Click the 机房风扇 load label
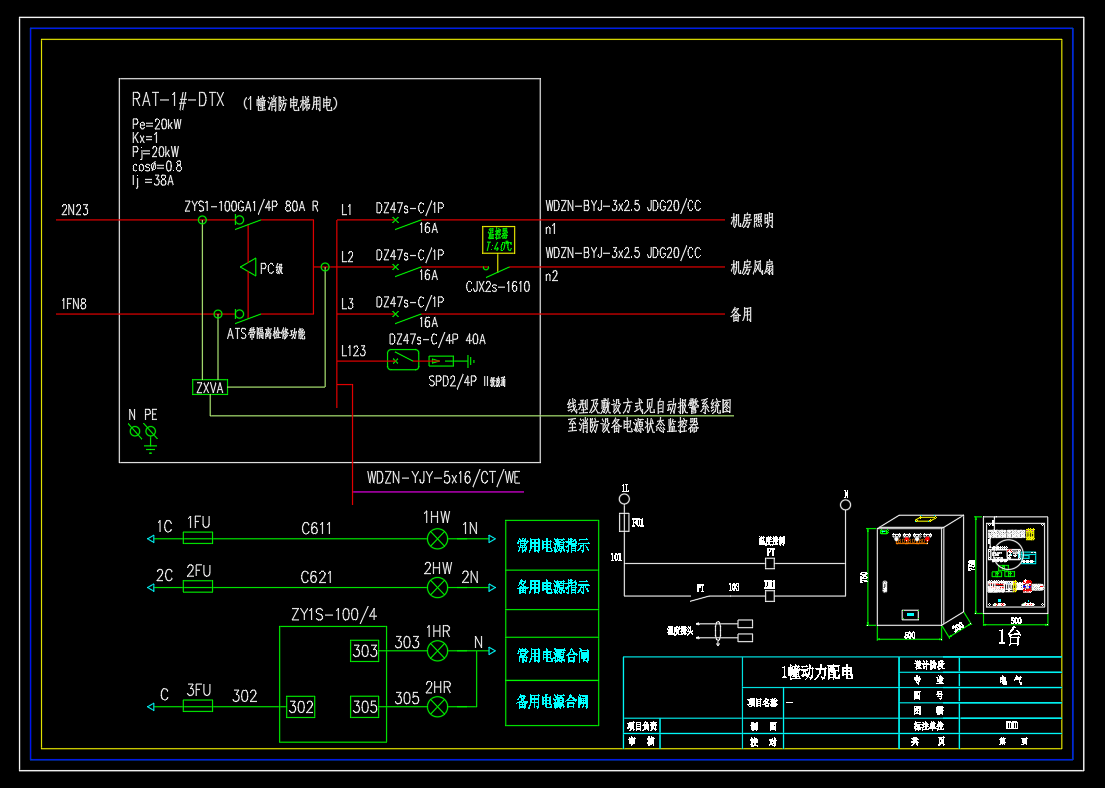 pos(752,268)
